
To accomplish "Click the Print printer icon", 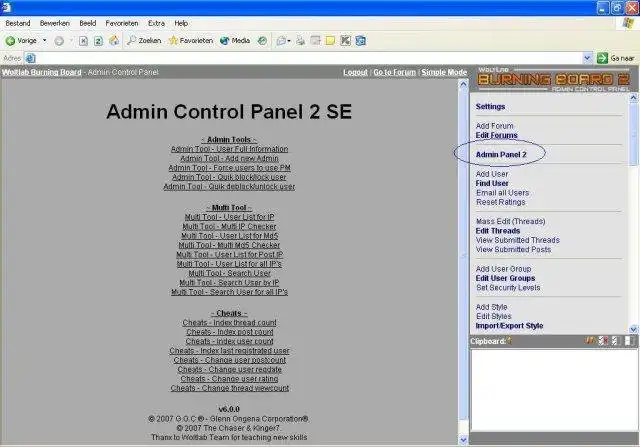I will click(x=300, y=41).
